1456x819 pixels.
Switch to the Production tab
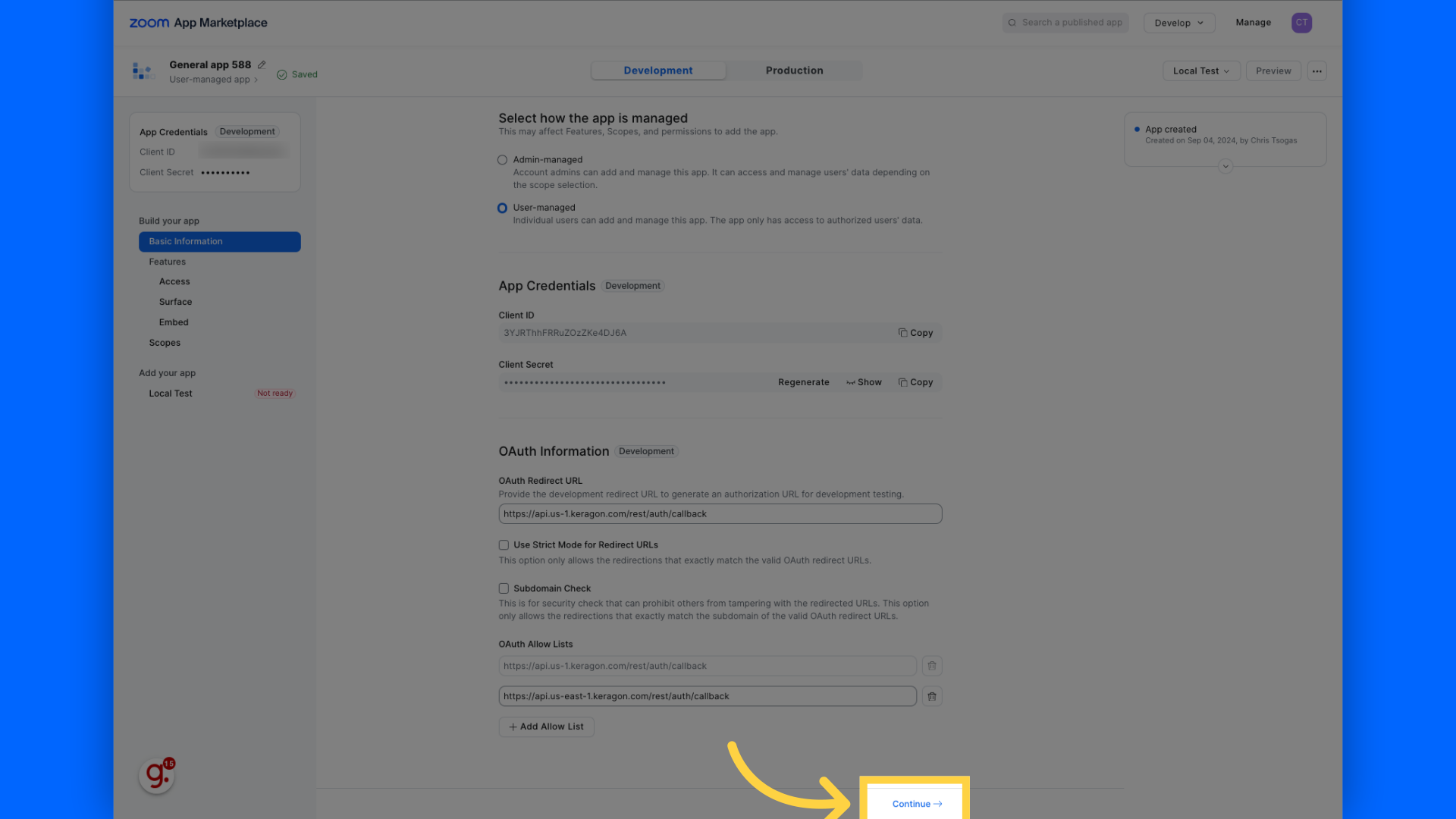(794, 71)
